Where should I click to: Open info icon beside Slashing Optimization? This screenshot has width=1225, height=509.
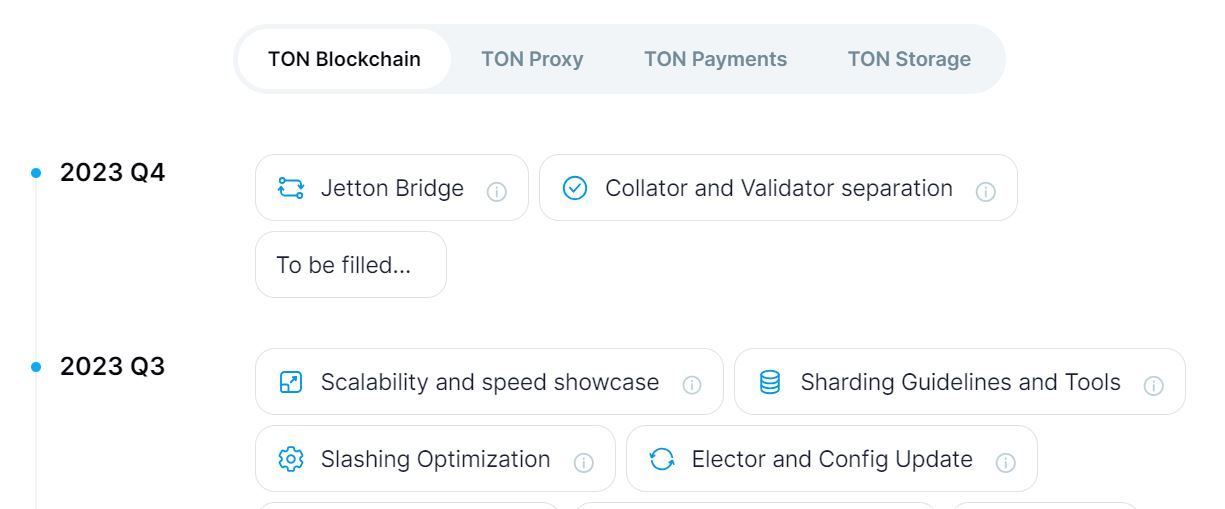click(x=582, y=461)
